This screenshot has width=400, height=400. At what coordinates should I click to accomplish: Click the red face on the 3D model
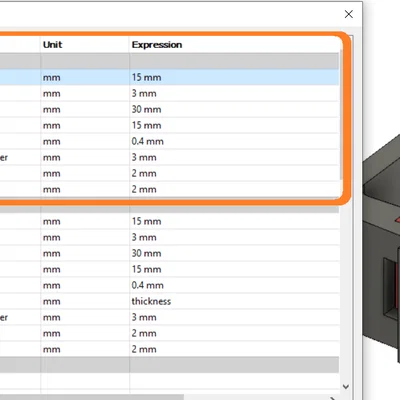point(397,220)
